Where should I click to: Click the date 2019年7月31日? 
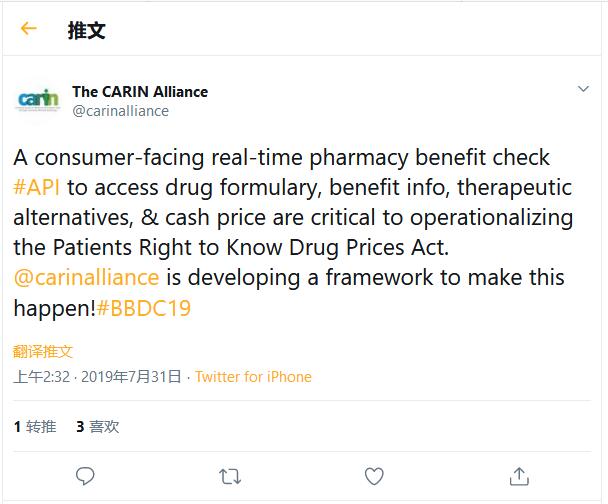131,377
